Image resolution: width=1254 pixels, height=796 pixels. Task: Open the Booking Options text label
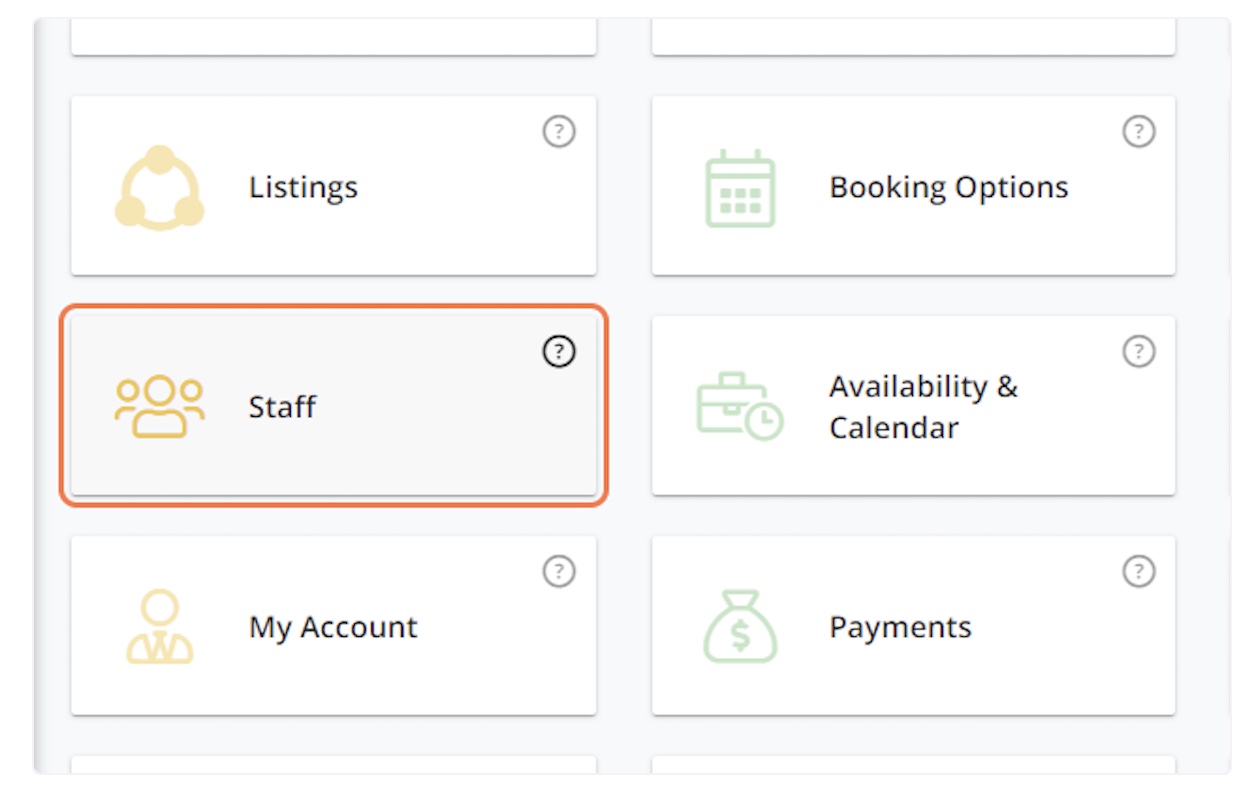click(949, 187)
